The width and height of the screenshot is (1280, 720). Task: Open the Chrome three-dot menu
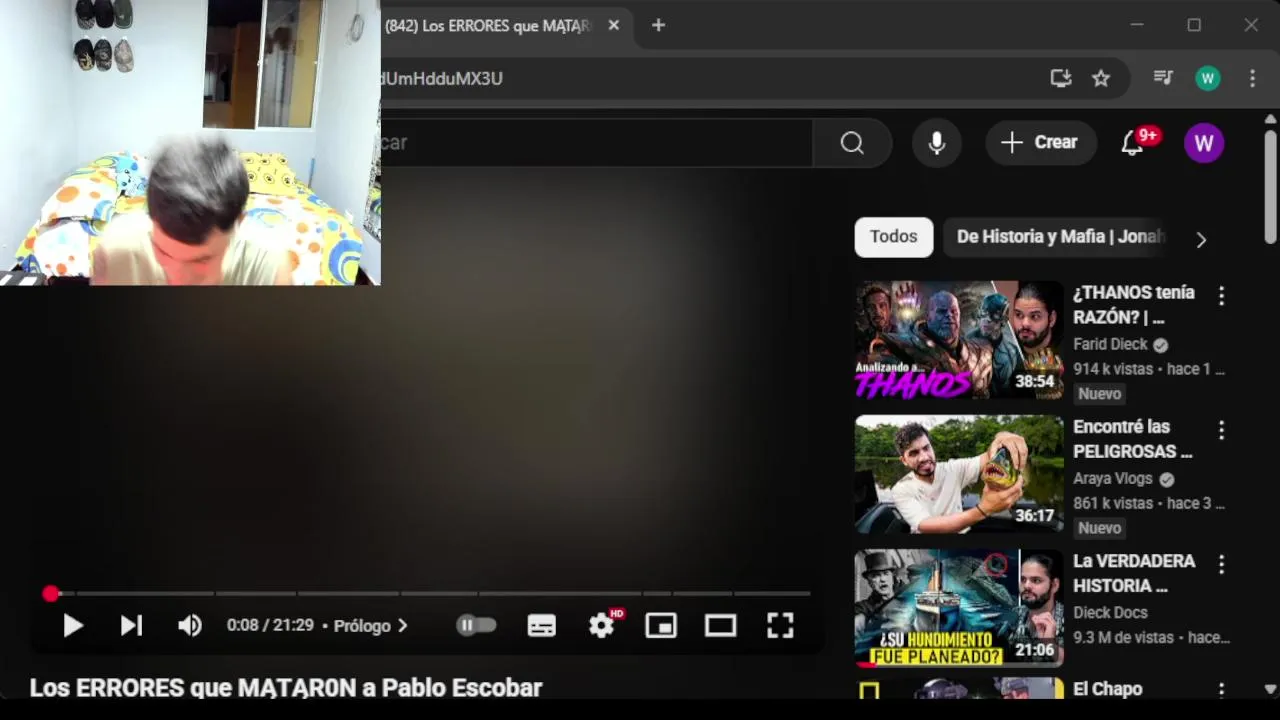(x=1252, y=78)
